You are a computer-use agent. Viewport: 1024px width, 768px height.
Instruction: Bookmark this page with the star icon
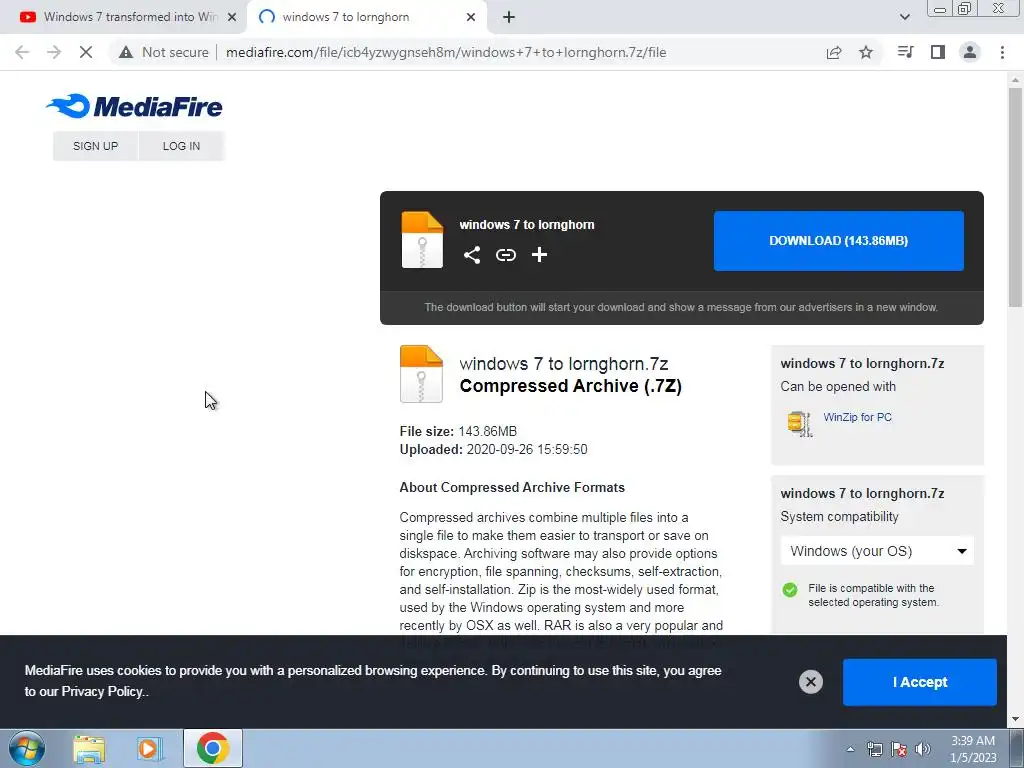click(866, 52)
